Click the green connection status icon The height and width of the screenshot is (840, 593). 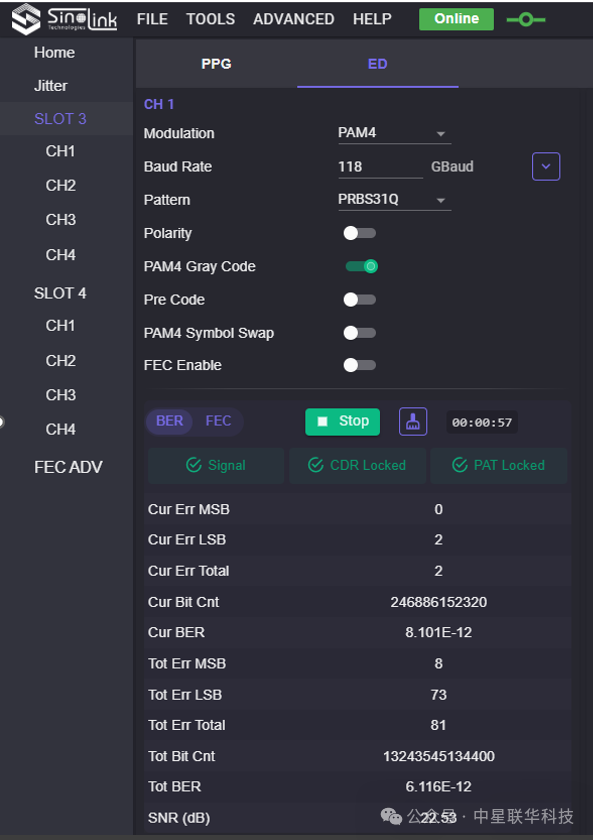pyautogui.click(x=526, y=20)
